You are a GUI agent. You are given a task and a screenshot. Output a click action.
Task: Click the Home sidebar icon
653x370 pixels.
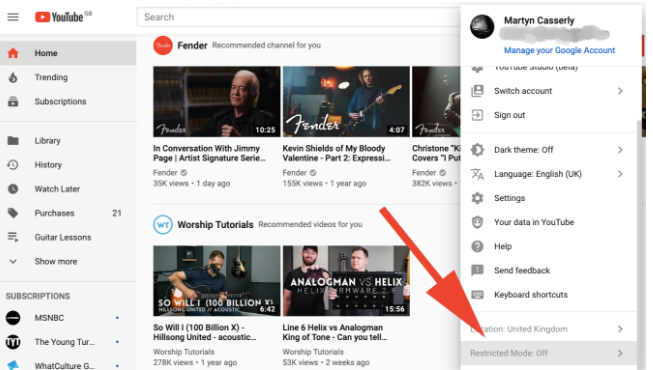(x=13, y=53)
